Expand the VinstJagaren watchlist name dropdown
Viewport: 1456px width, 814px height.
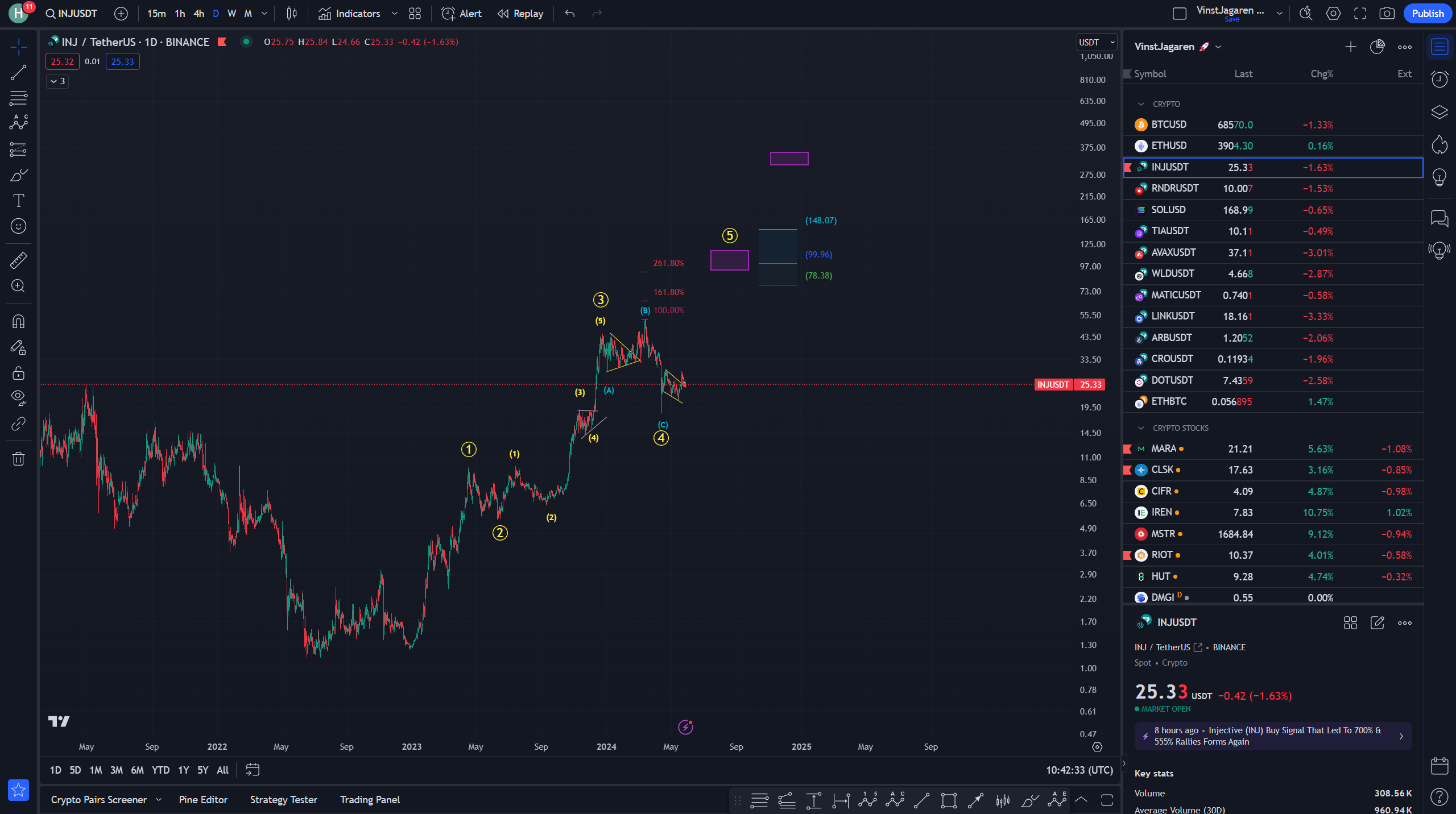1218,47
